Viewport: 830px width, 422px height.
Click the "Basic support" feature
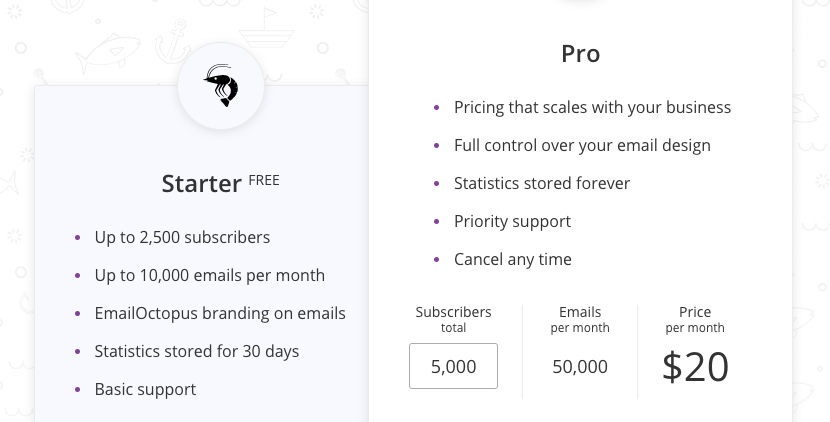tap(145, 389)
